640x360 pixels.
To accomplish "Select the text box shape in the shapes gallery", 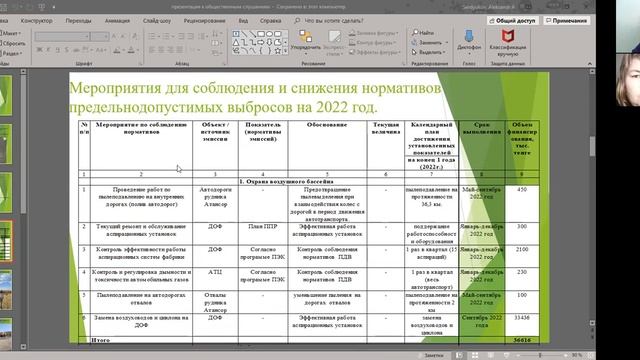I will [x=236, y=34].
